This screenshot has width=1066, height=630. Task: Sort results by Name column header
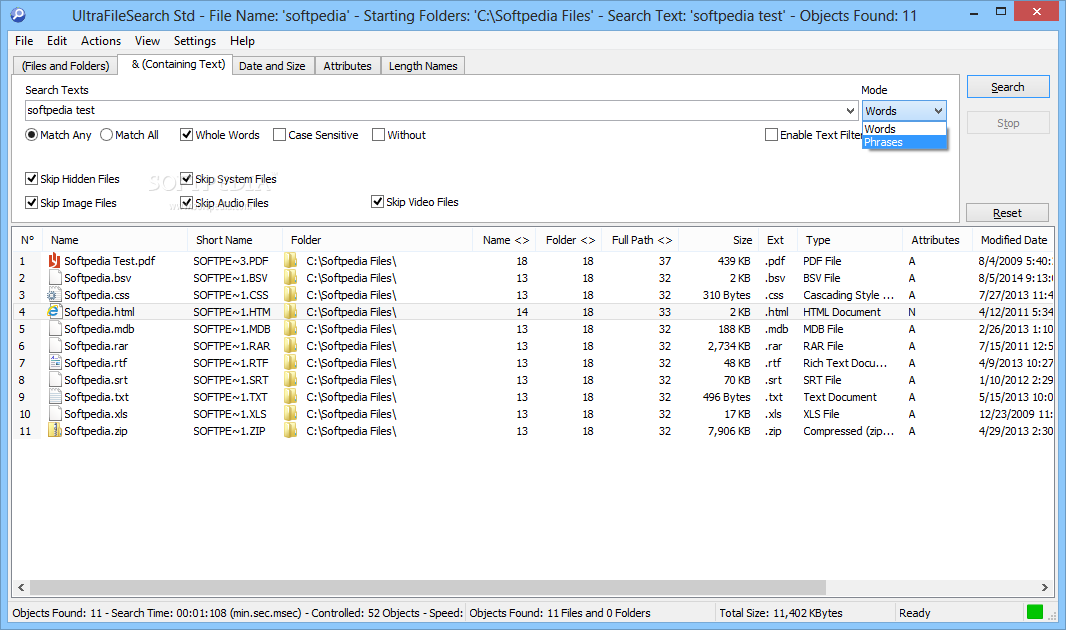114,240
